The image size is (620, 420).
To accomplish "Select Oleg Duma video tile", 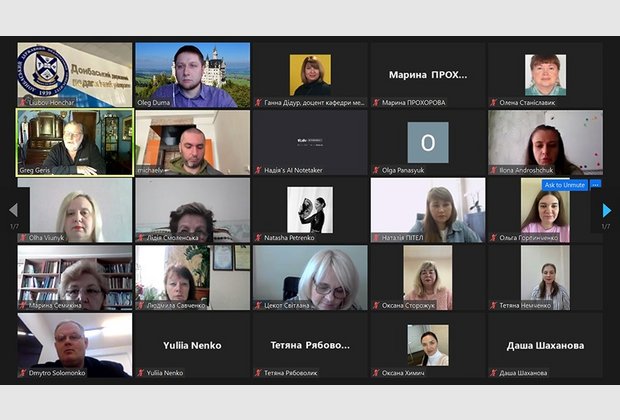I will (193, 75).
